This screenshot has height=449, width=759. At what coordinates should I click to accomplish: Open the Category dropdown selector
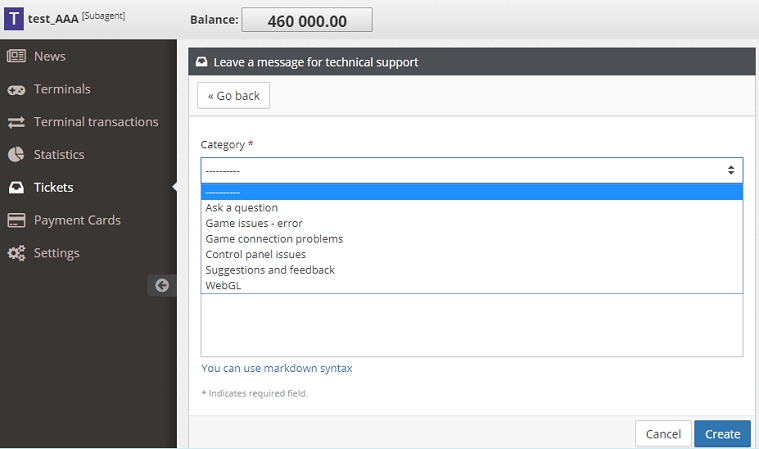[x=471, y=170]
